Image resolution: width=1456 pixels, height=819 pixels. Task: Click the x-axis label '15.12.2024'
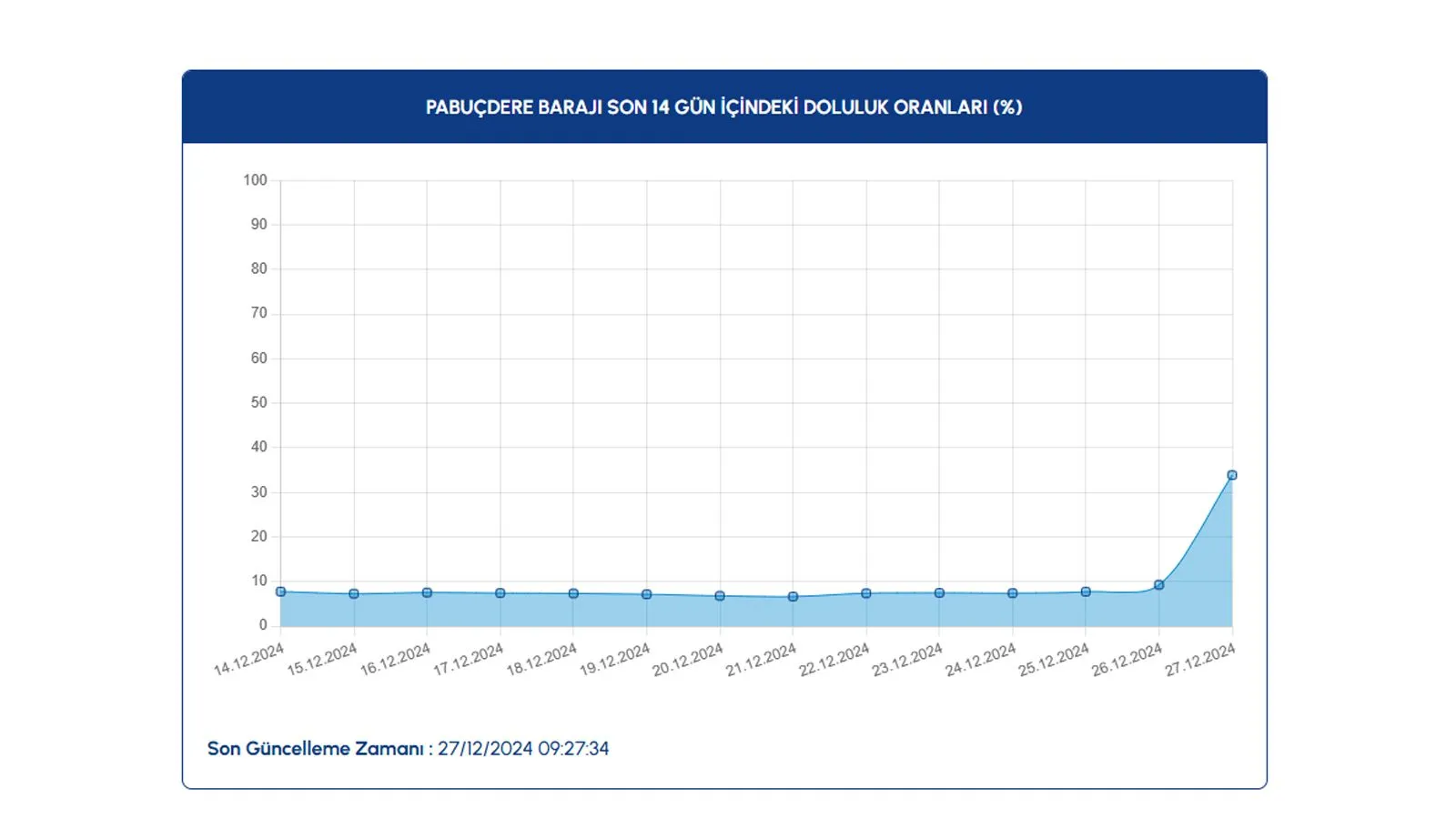click(322, 660)
